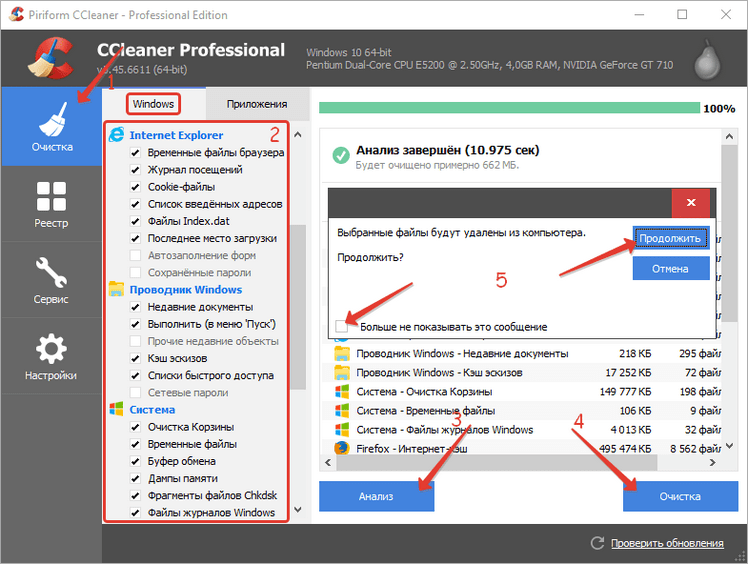
Task: Select the Система category header
Action: pyautogui.click(x=152, y=410)
